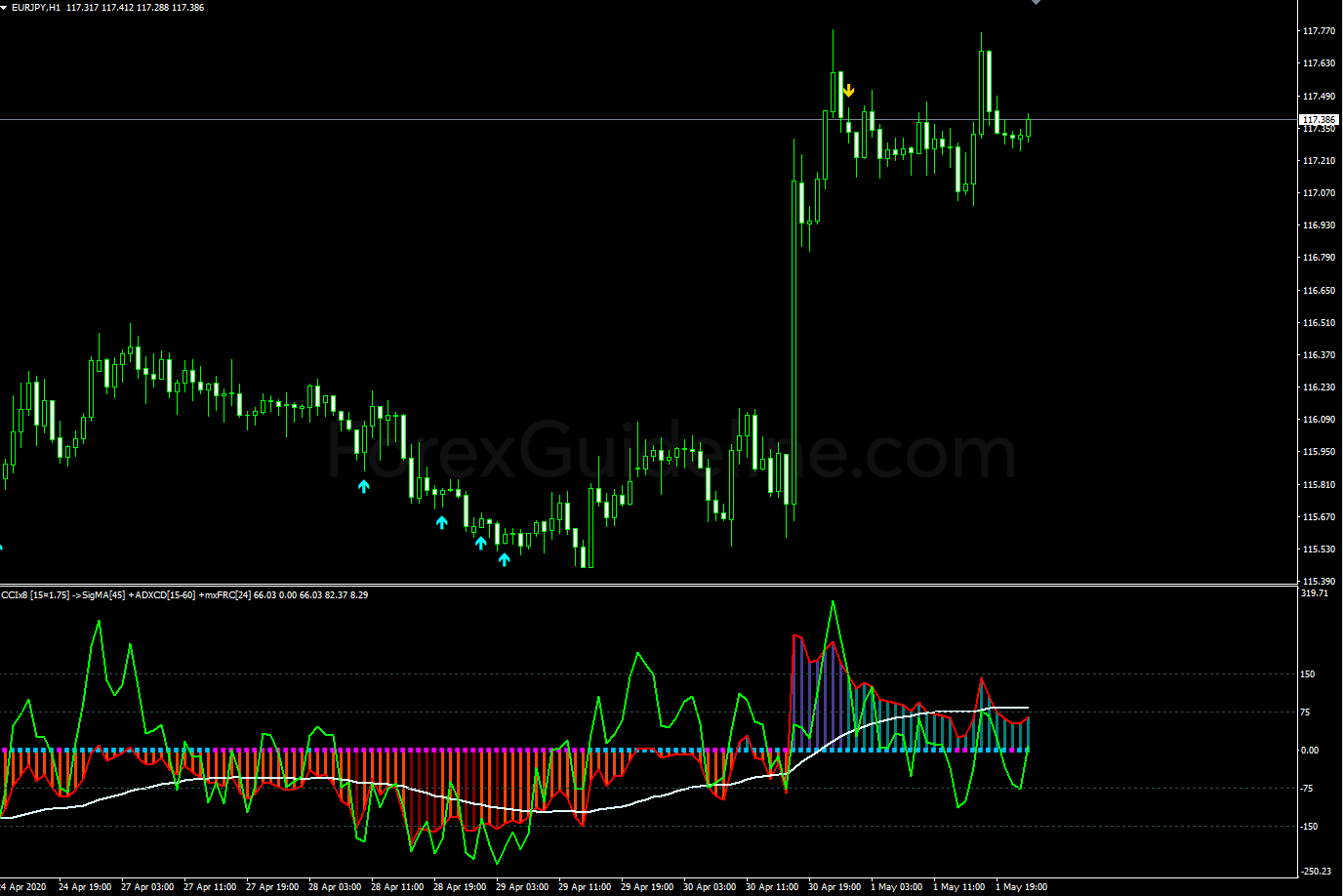Click price scale value 117.070
The width and height of the screenshot is (1343, 896).
coord(1319,193)
